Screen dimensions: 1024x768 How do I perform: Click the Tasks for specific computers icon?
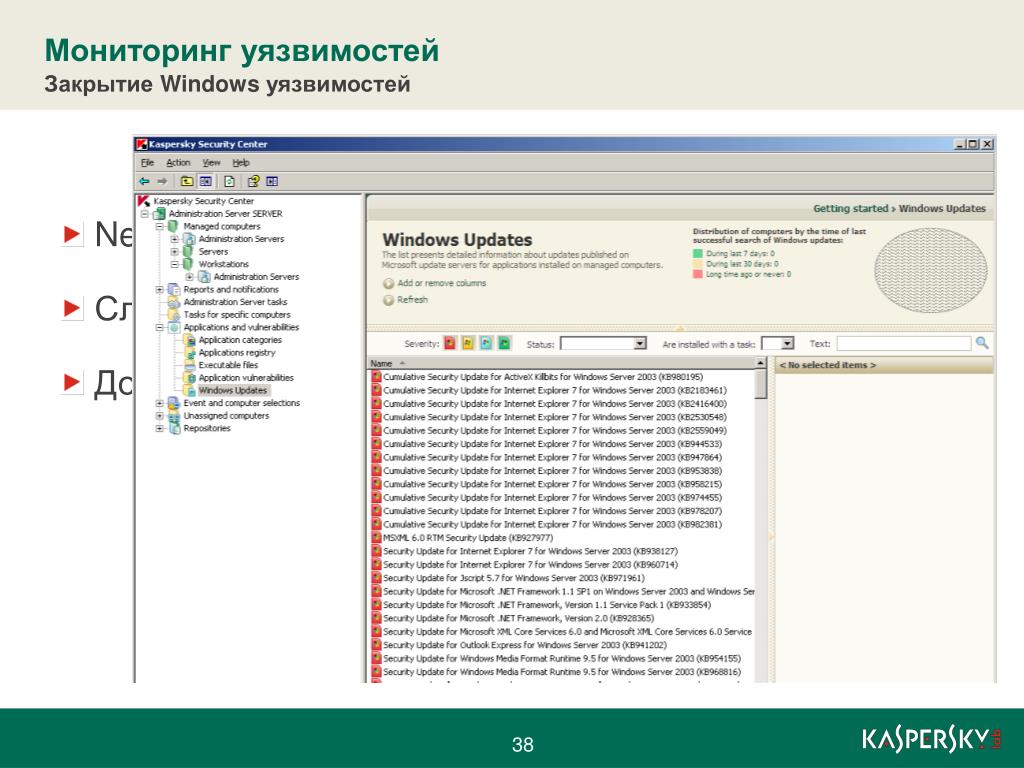(x=174, y=315)
